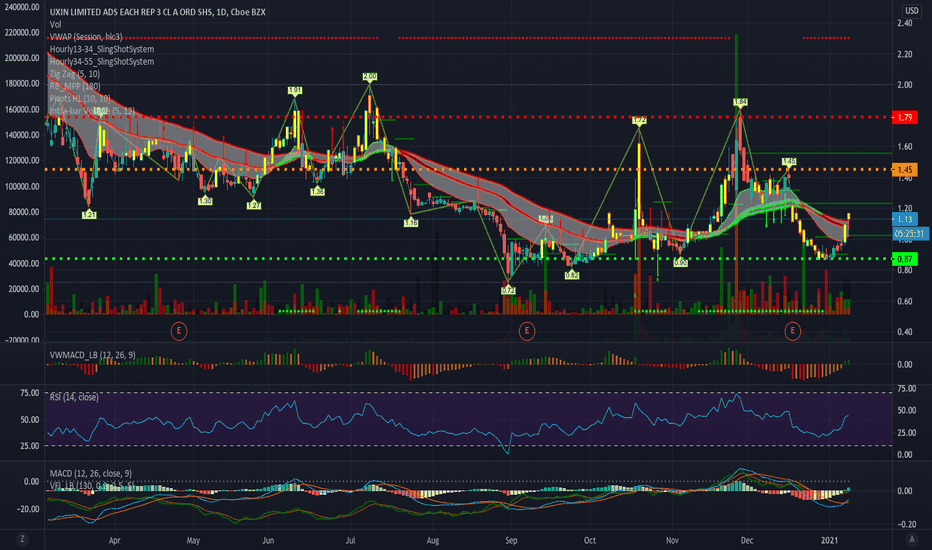Click the earnings E marker near September
The width and height of the screenshot is (932, 550).
(x=526, y=331)
